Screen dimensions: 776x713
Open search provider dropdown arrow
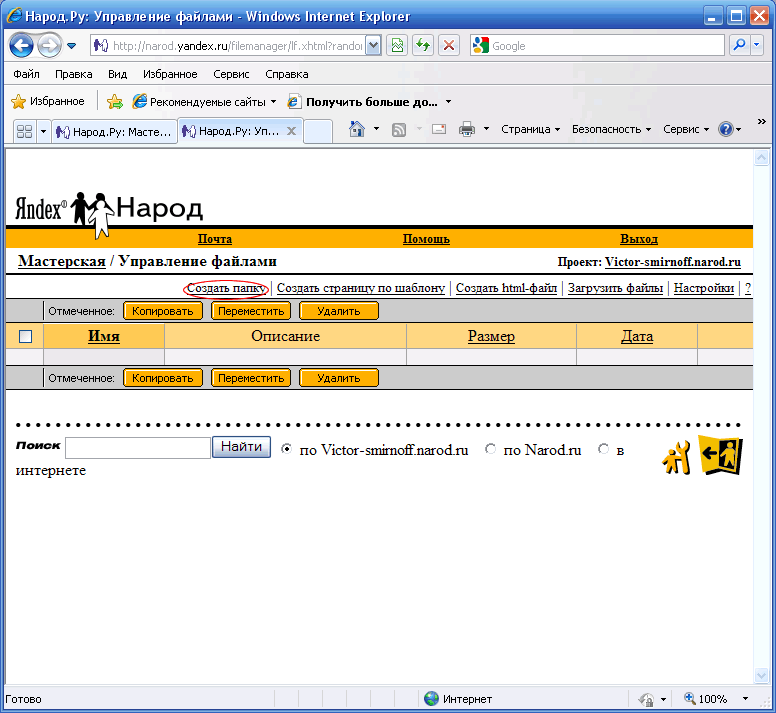[757, 46]
